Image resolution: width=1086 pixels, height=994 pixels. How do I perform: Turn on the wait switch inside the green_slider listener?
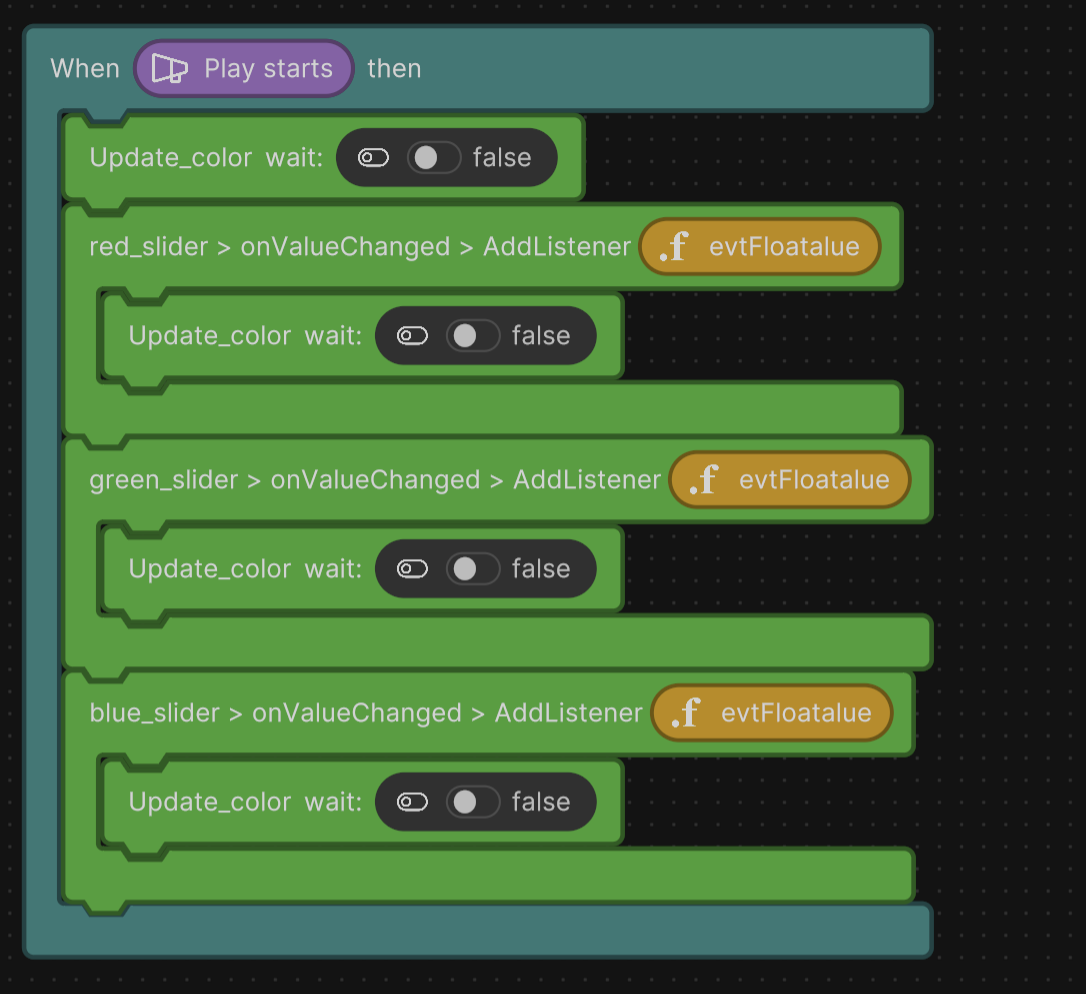pyautogui.click(x=473, y=569)
